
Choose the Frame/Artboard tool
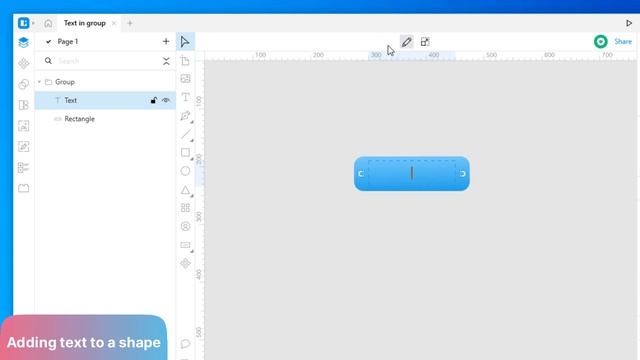(185, 60)
